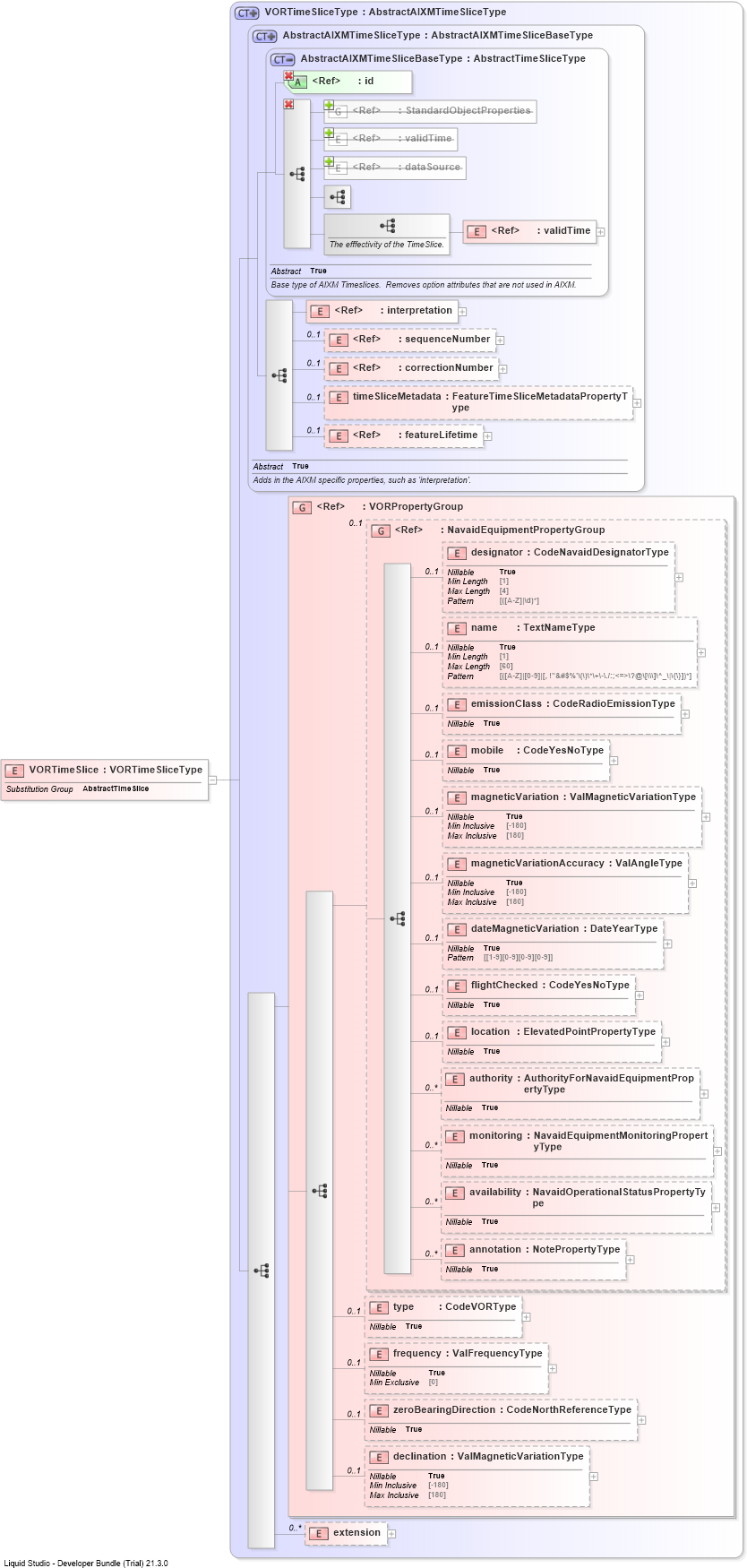This screenshot has width=747, height=1568.
Task: Click the CT icon beside VORTimeSliceType
Action: (246, 13)
